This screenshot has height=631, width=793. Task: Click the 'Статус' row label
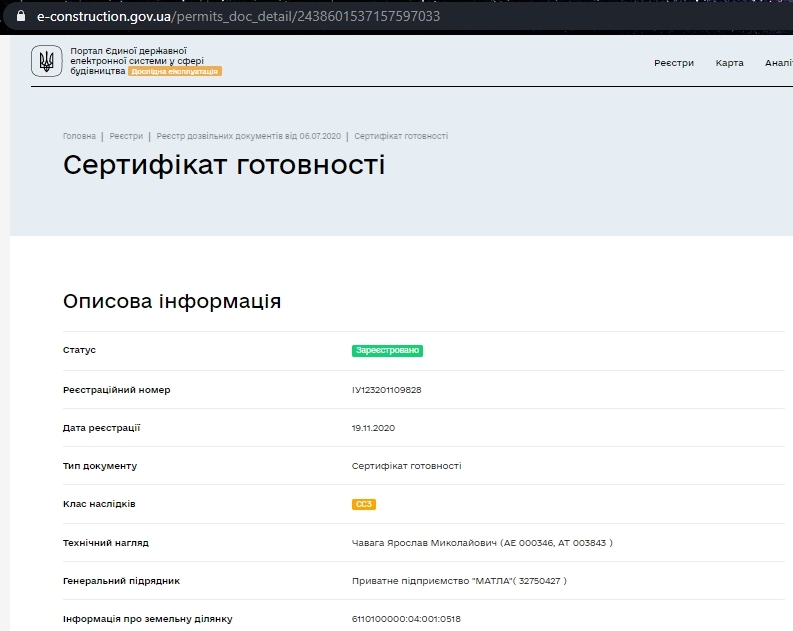(x=79, y=350)
